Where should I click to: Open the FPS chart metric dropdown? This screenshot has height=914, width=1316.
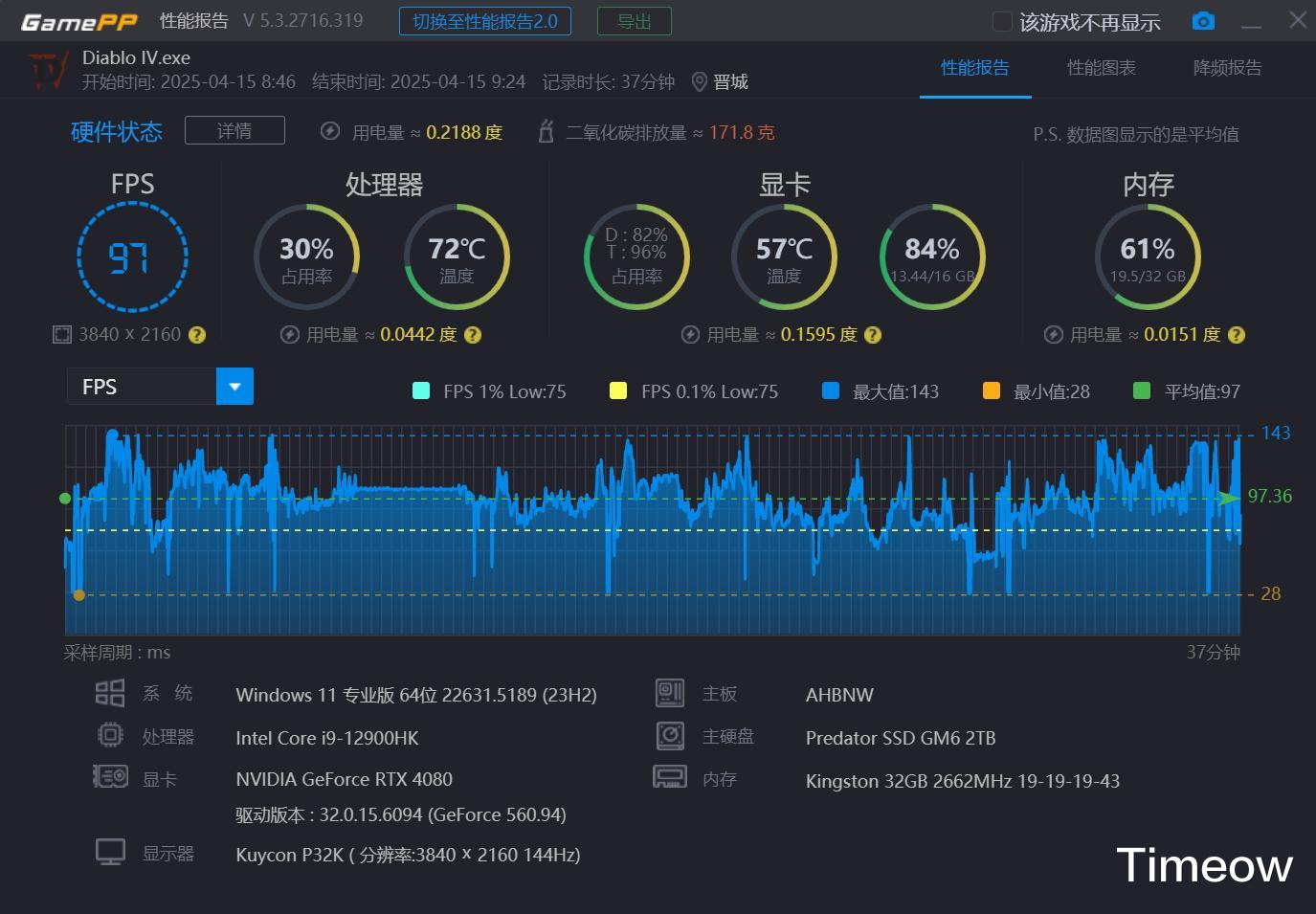[234, 387]
